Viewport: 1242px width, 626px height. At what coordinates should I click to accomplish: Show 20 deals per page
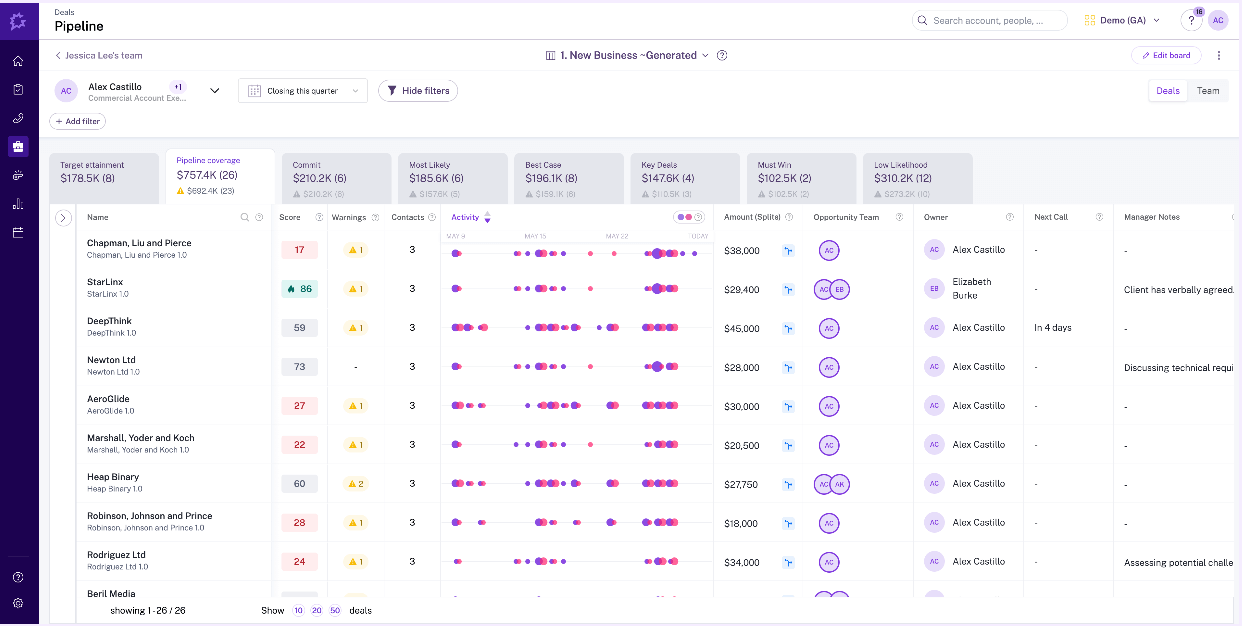click(317, 610)
